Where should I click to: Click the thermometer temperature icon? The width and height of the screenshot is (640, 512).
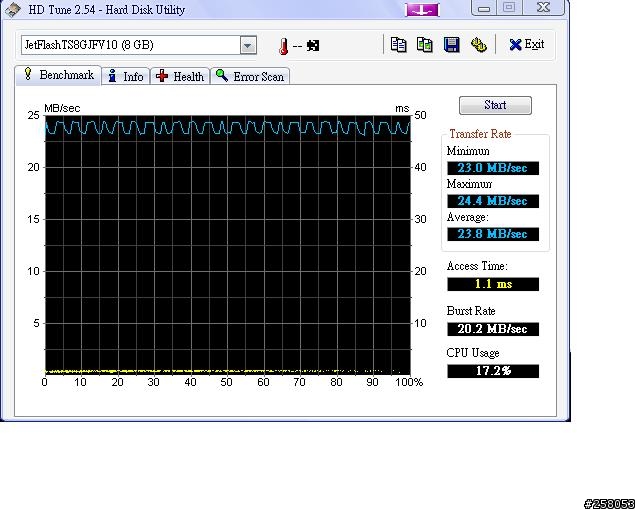283,46
